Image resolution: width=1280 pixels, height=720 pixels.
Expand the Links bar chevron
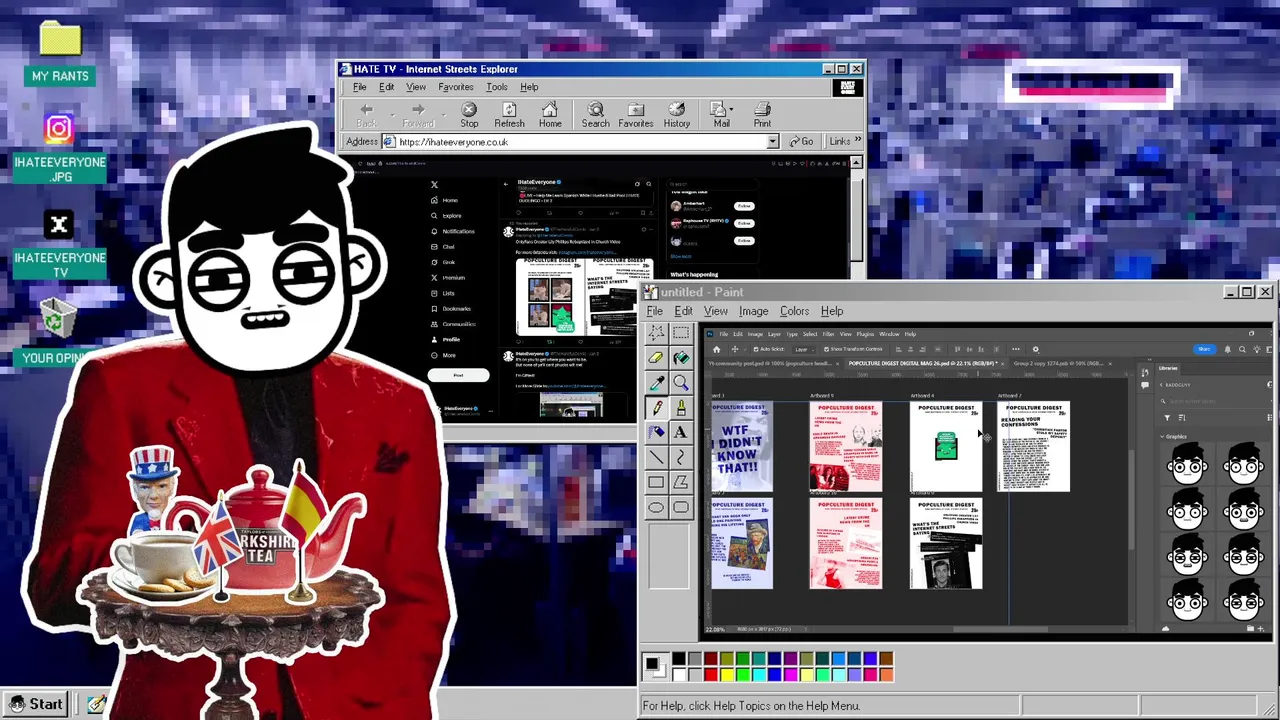[857, 140]
